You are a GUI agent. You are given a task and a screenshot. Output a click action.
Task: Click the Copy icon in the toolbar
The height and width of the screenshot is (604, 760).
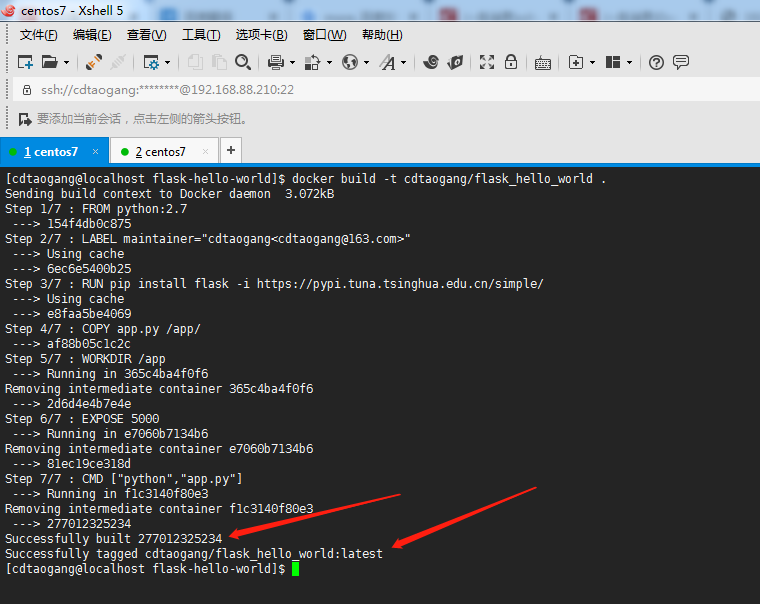point(195,63)
